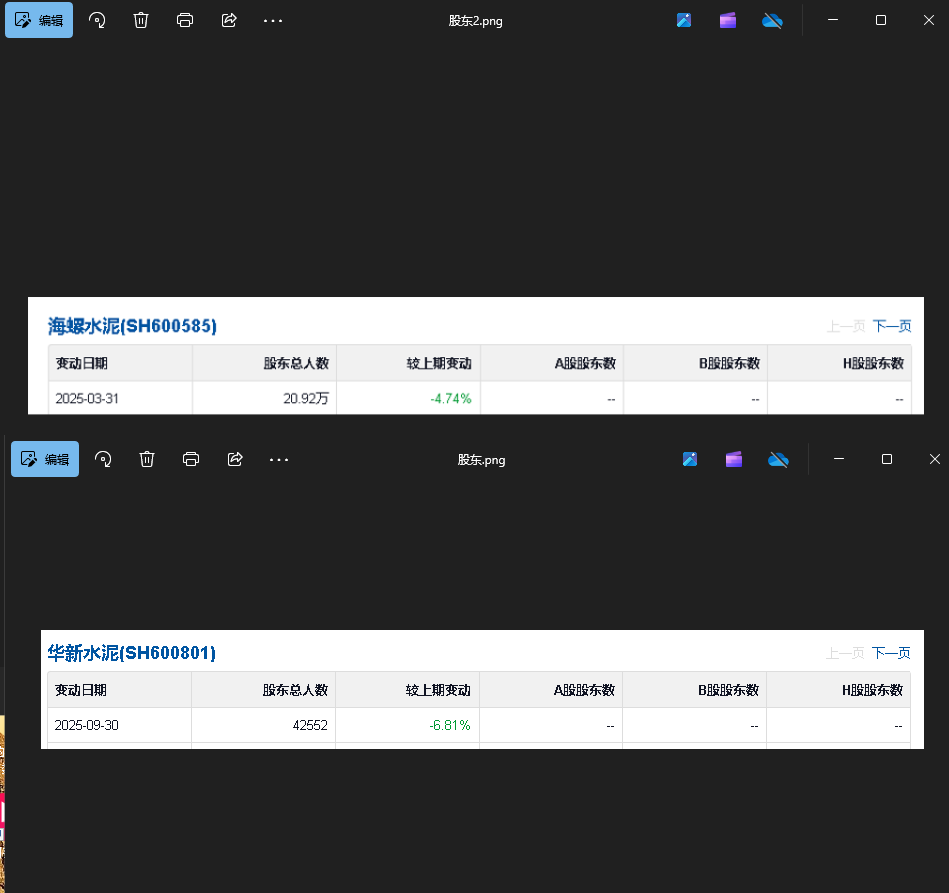This screenshot has width=949, height=893.
Task: Open more options in 股东.png window
Action: [279, 460]
